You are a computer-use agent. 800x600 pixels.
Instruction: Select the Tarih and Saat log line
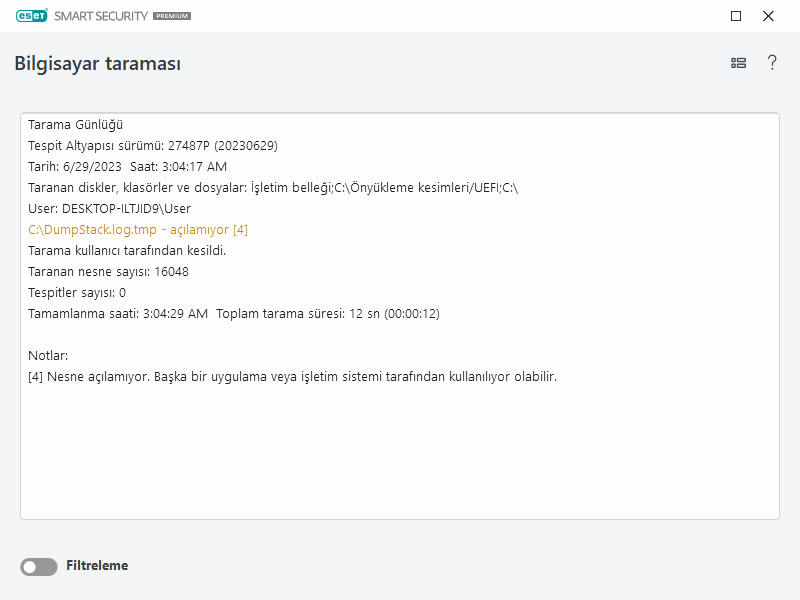[x=127, y=167]
